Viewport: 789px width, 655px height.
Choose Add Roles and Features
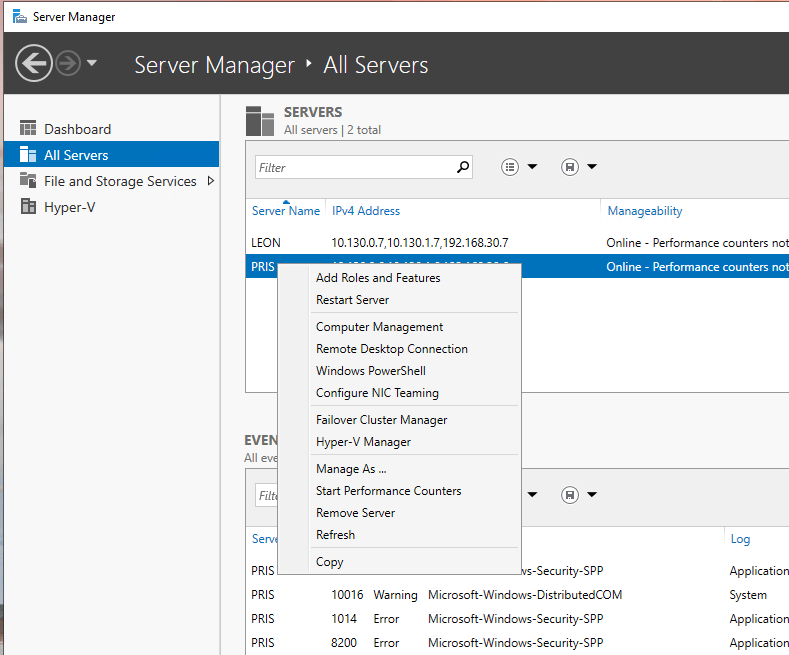point(378,278)
